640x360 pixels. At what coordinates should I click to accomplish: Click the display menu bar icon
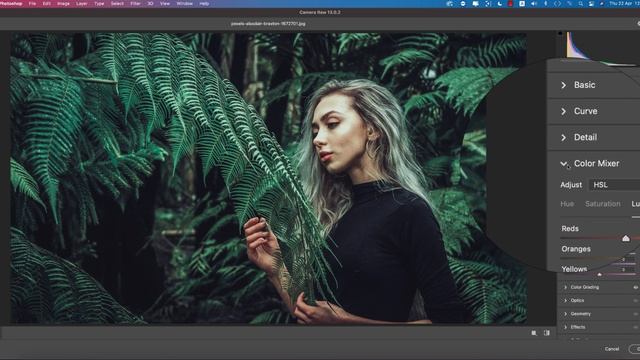(476, 4)
